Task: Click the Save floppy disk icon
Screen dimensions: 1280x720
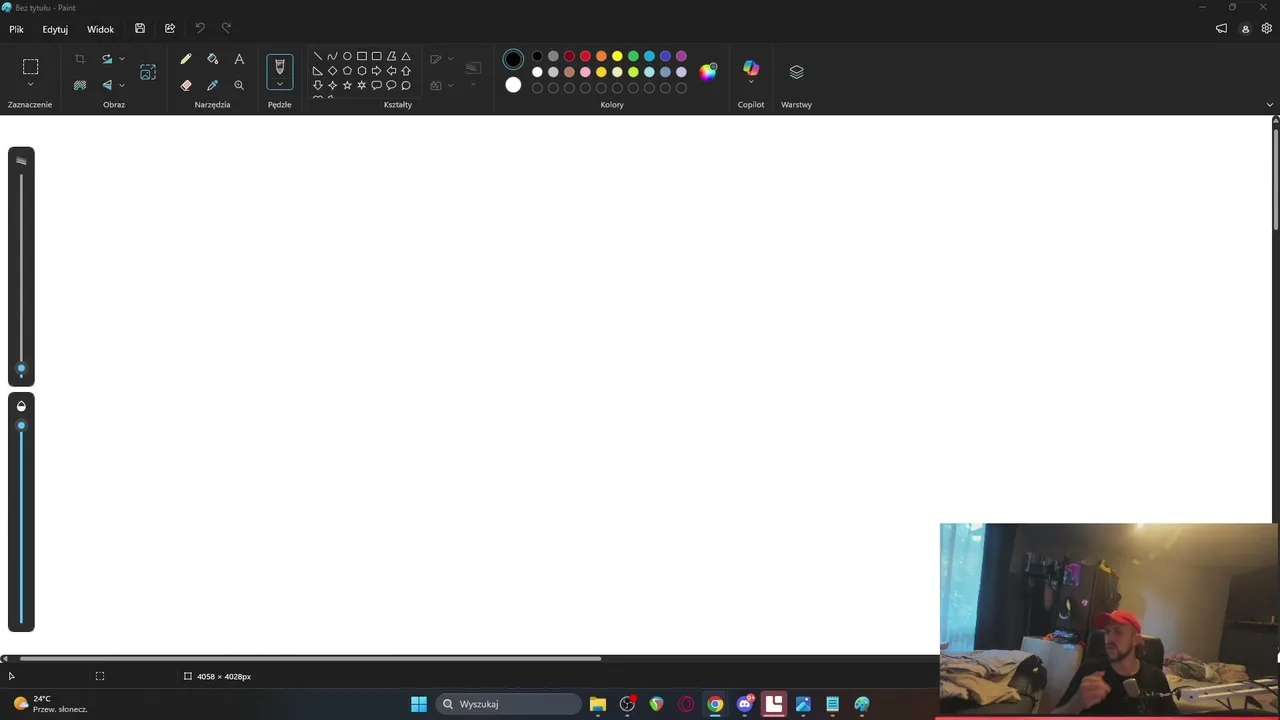Action: 140,29
